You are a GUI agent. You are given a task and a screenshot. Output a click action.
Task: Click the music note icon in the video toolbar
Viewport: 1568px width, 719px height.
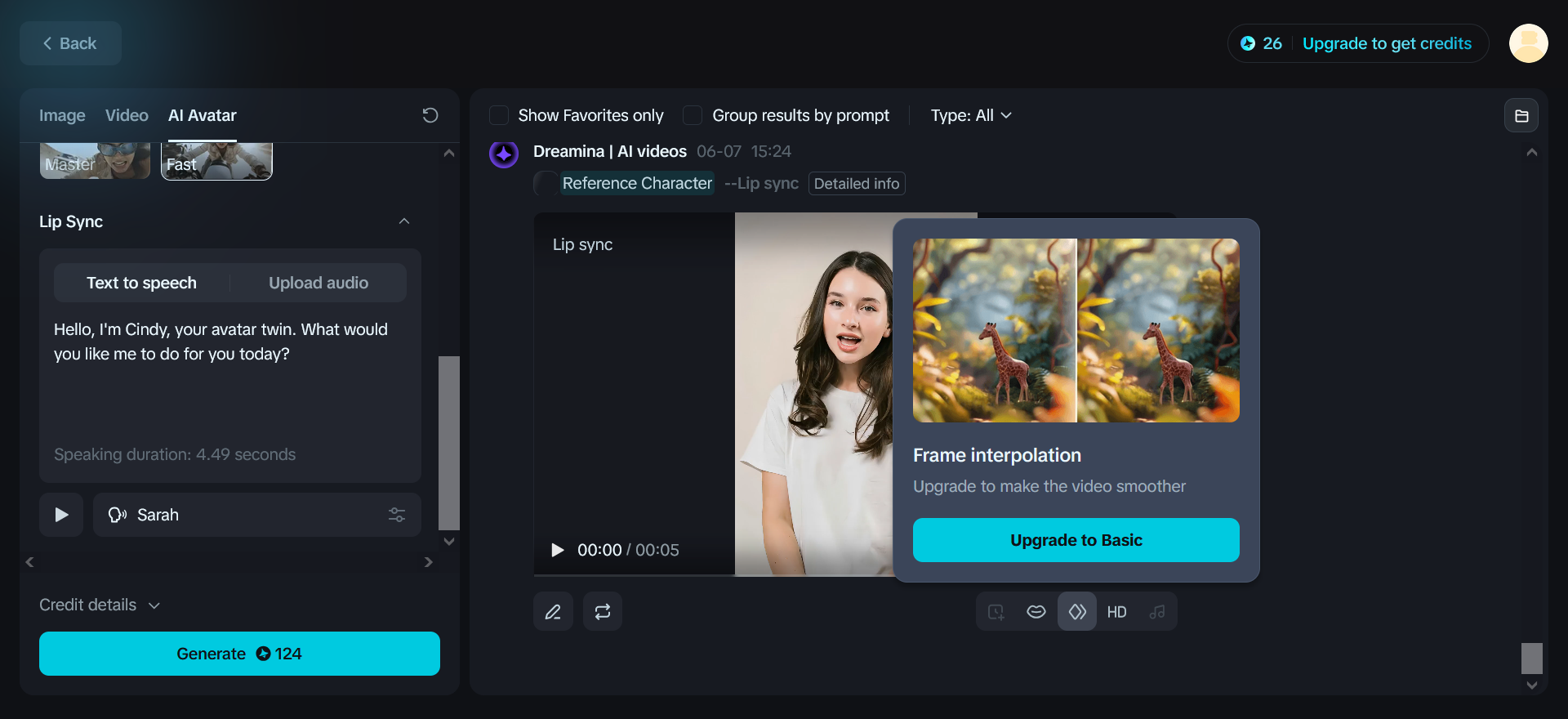(1157, 612)
